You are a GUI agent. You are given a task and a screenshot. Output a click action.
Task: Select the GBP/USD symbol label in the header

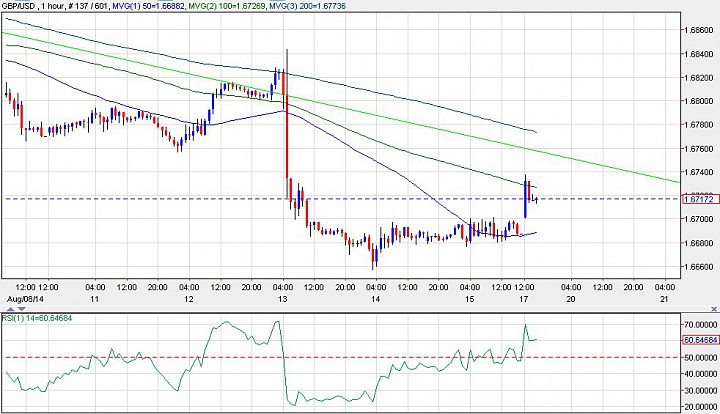pos(17,6)
